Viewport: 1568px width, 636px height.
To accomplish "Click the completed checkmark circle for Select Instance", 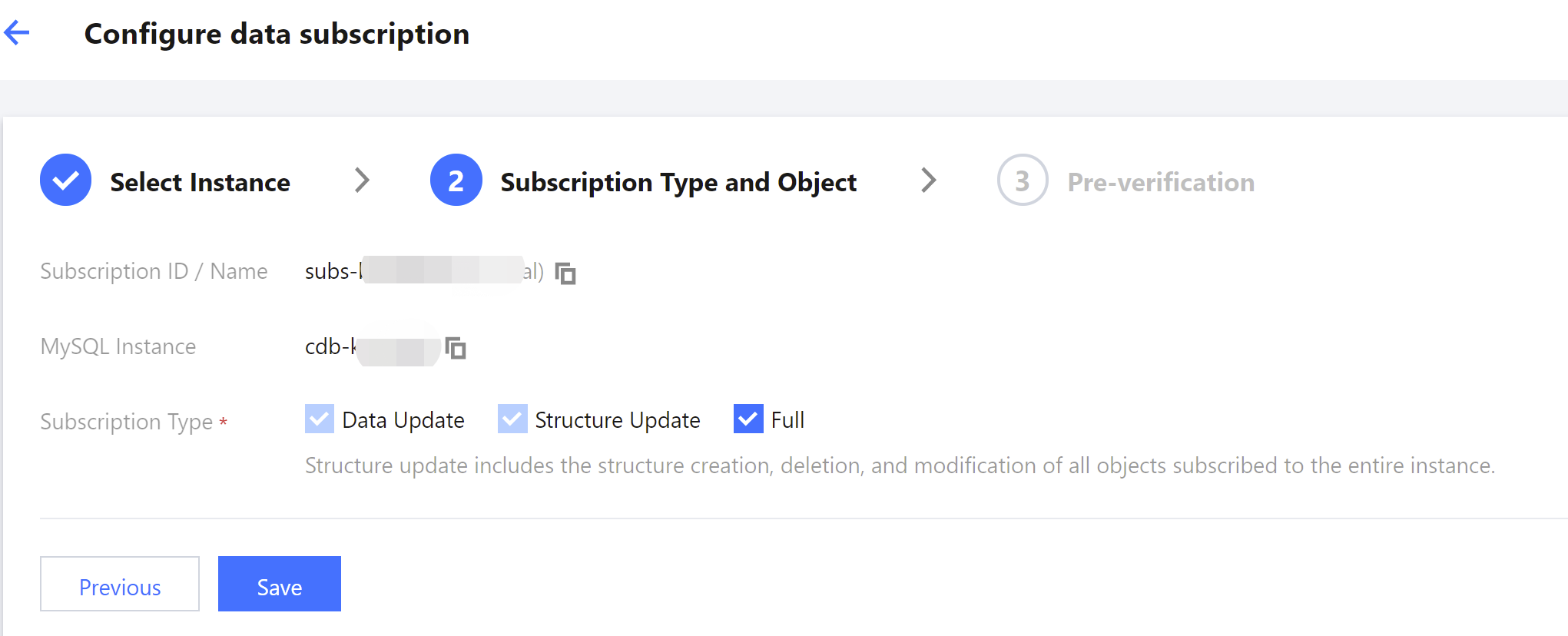I will point(66,181).
